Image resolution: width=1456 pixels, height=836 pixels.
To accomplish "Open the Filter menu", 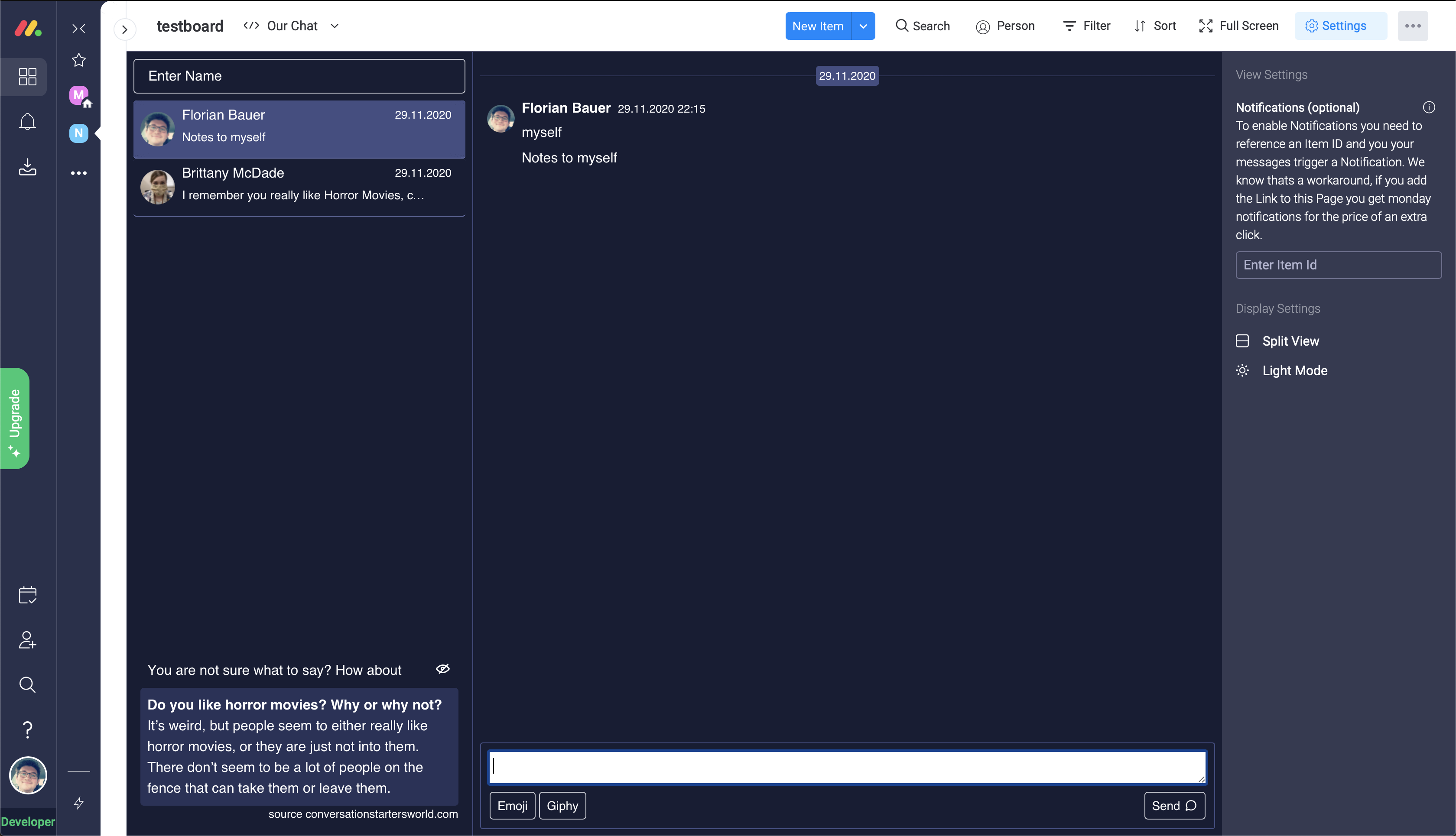I will click(1087, 26).
